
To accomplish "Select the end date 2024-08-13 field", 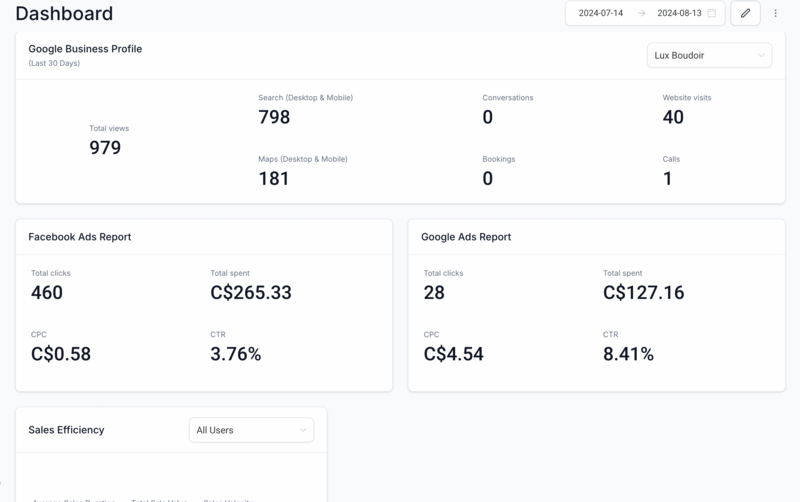I will coord(679,13).
